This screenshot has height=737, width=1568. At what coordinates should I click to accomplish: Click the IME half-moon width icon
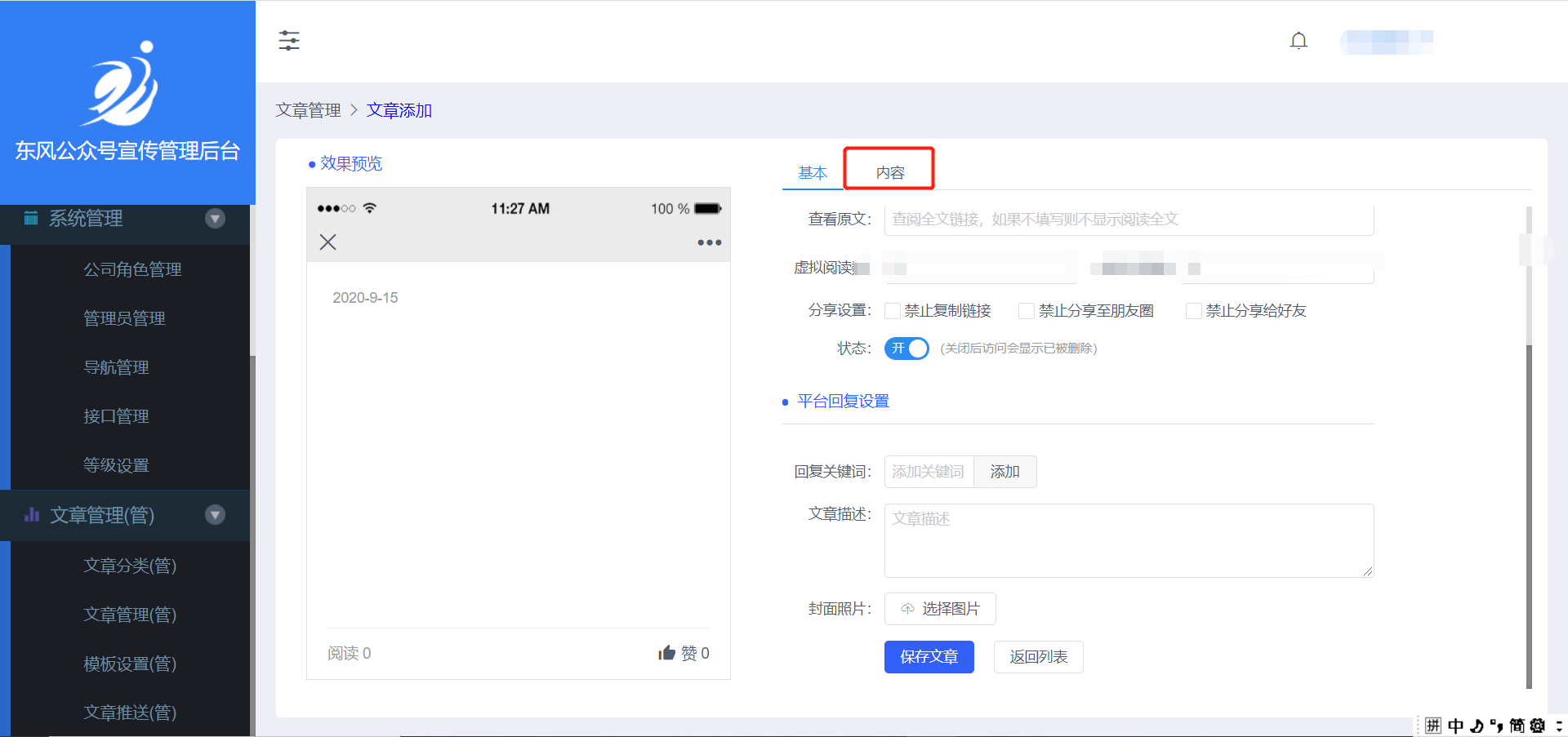(1477, 726)
